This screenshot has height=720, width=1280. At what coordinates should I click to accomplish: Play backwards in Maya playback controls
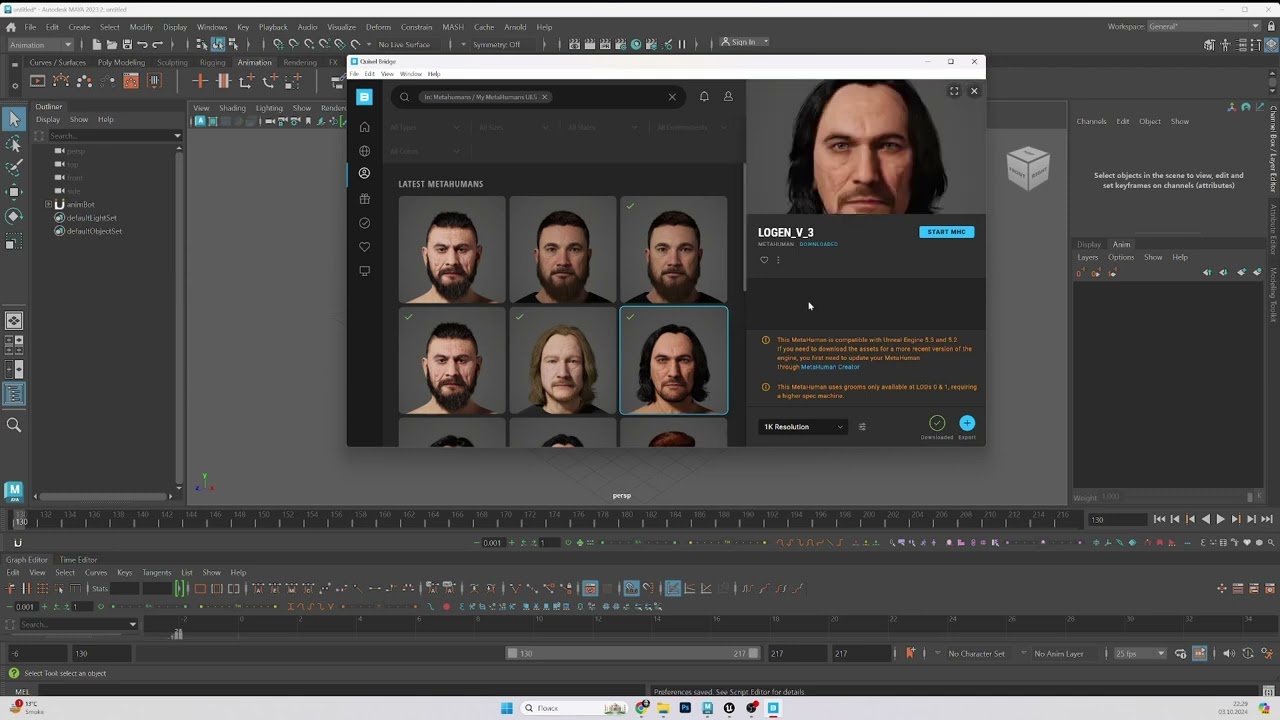pyautogui.click(x=1205, y=519)
